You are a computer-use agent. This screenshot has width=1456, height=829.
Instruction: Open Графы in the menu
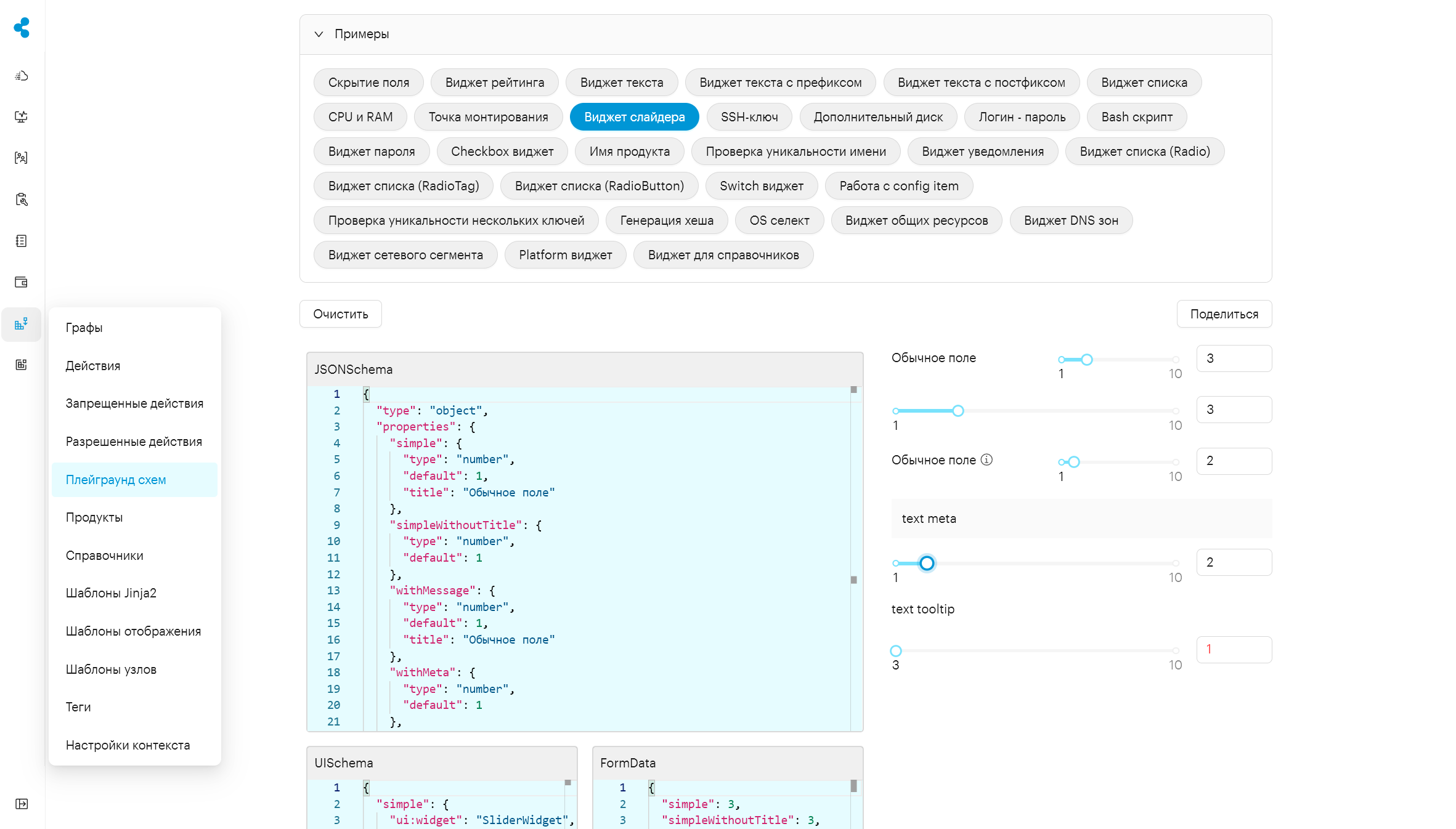click(135, 328)
